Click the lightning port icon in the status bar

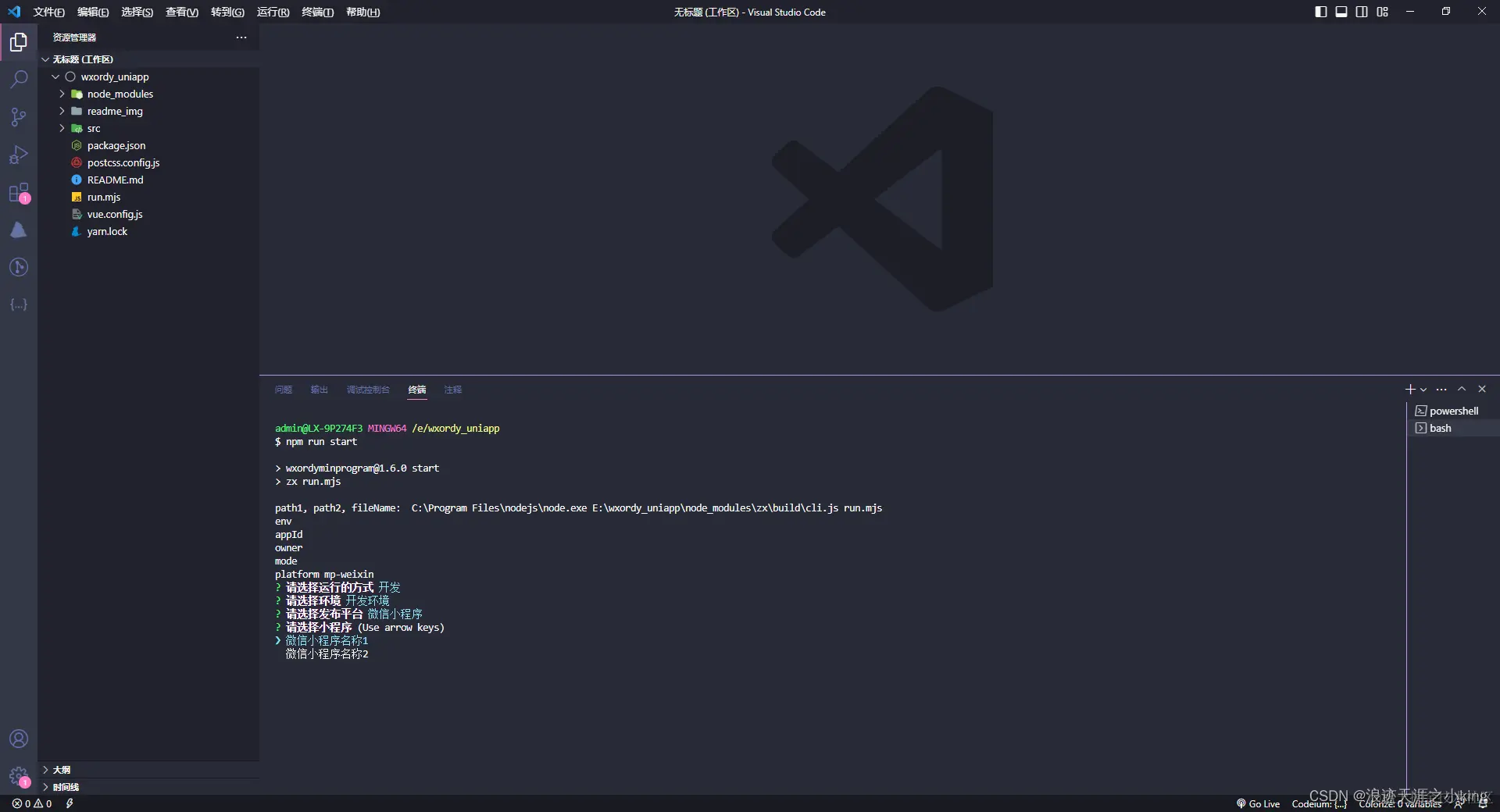tap(70, 803)
